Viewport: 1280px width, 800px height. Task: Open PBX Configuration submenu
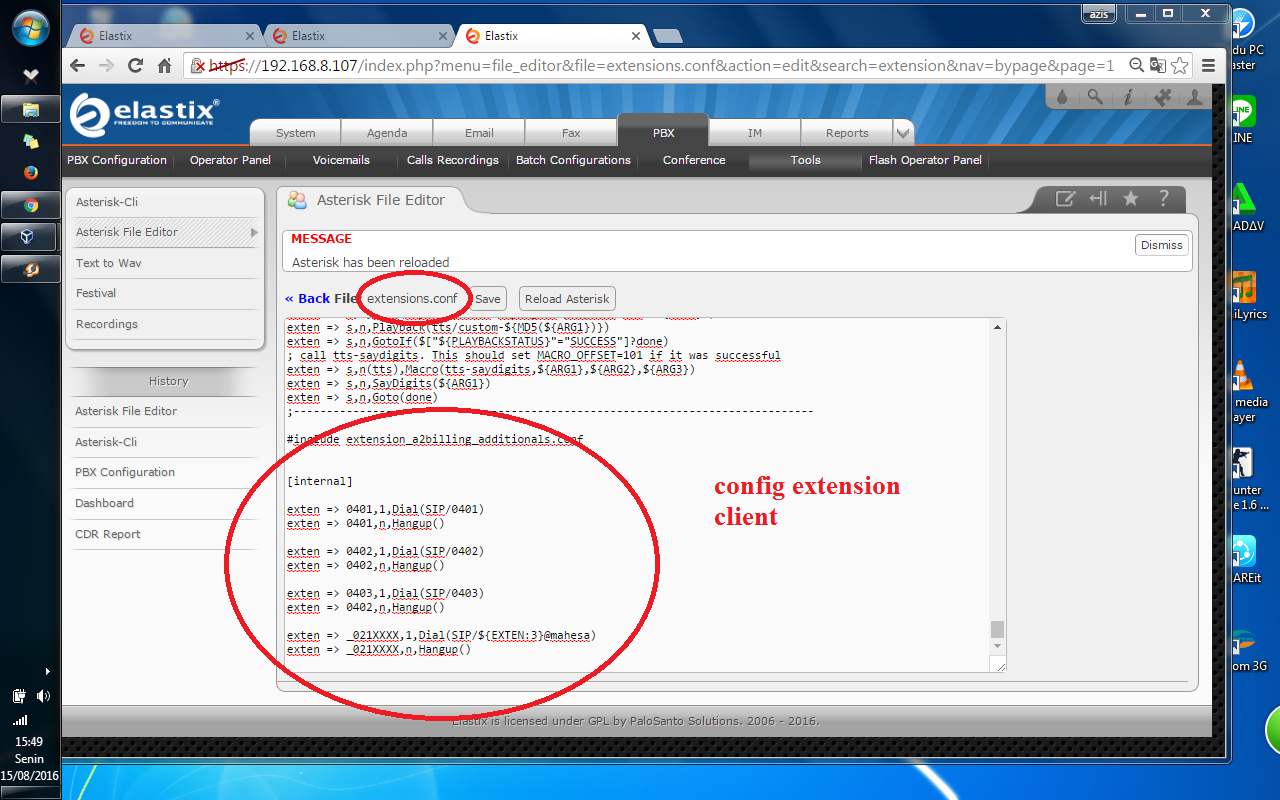[117, 160]
